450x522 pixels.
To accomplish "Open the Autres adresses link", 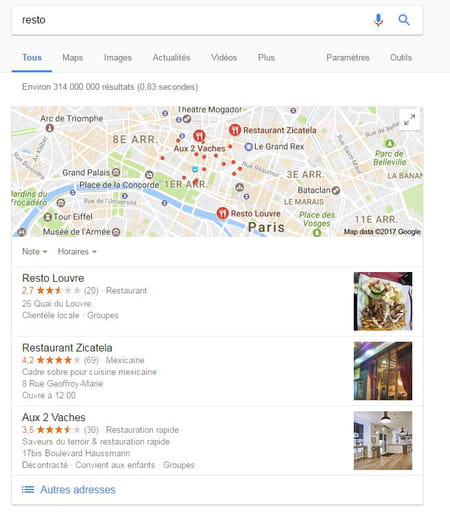I will (x=78, y=489).
